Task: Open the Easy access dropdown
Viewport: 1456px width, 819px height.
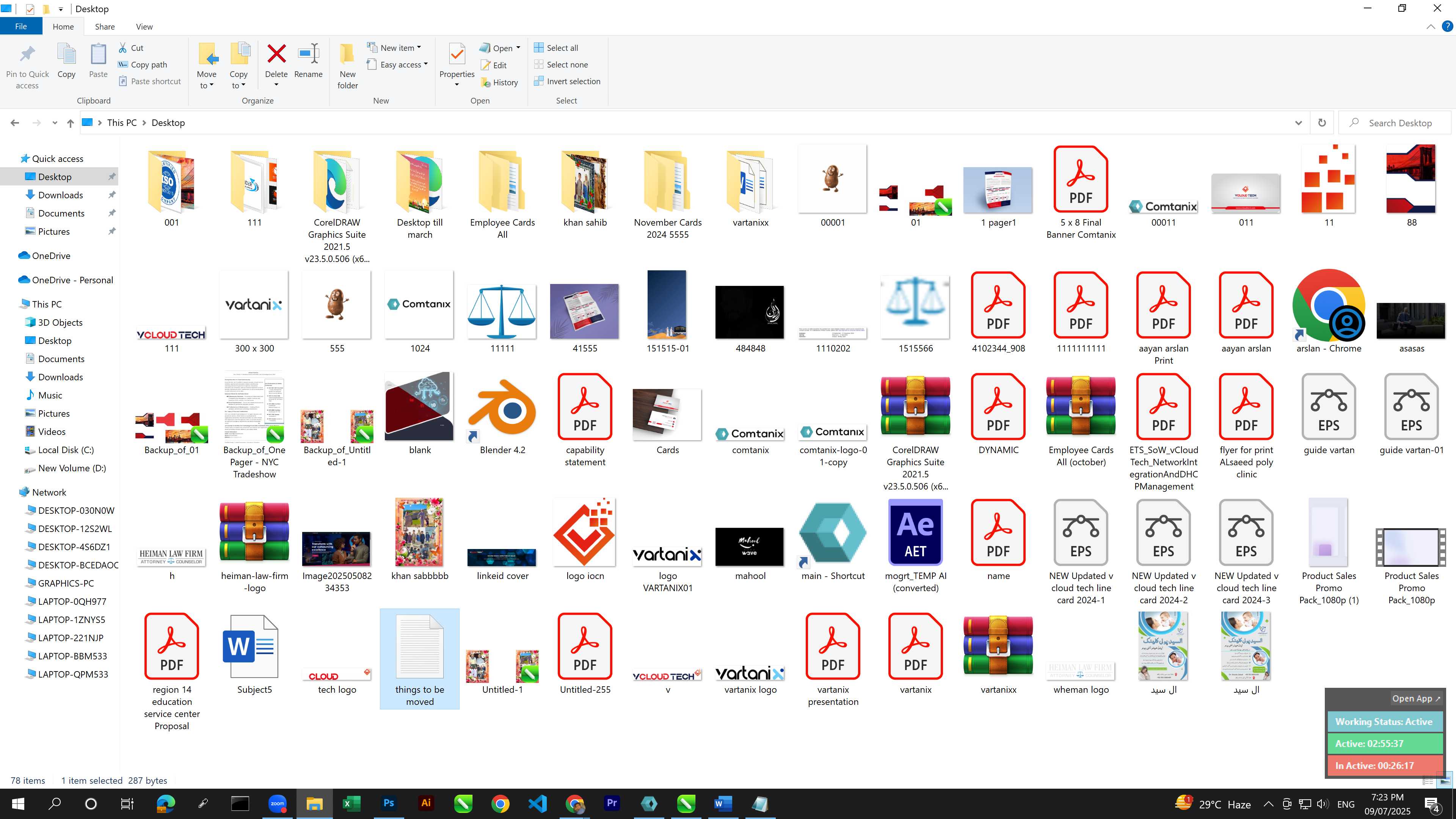Action: pyautogui.click(x=397, y=64)
